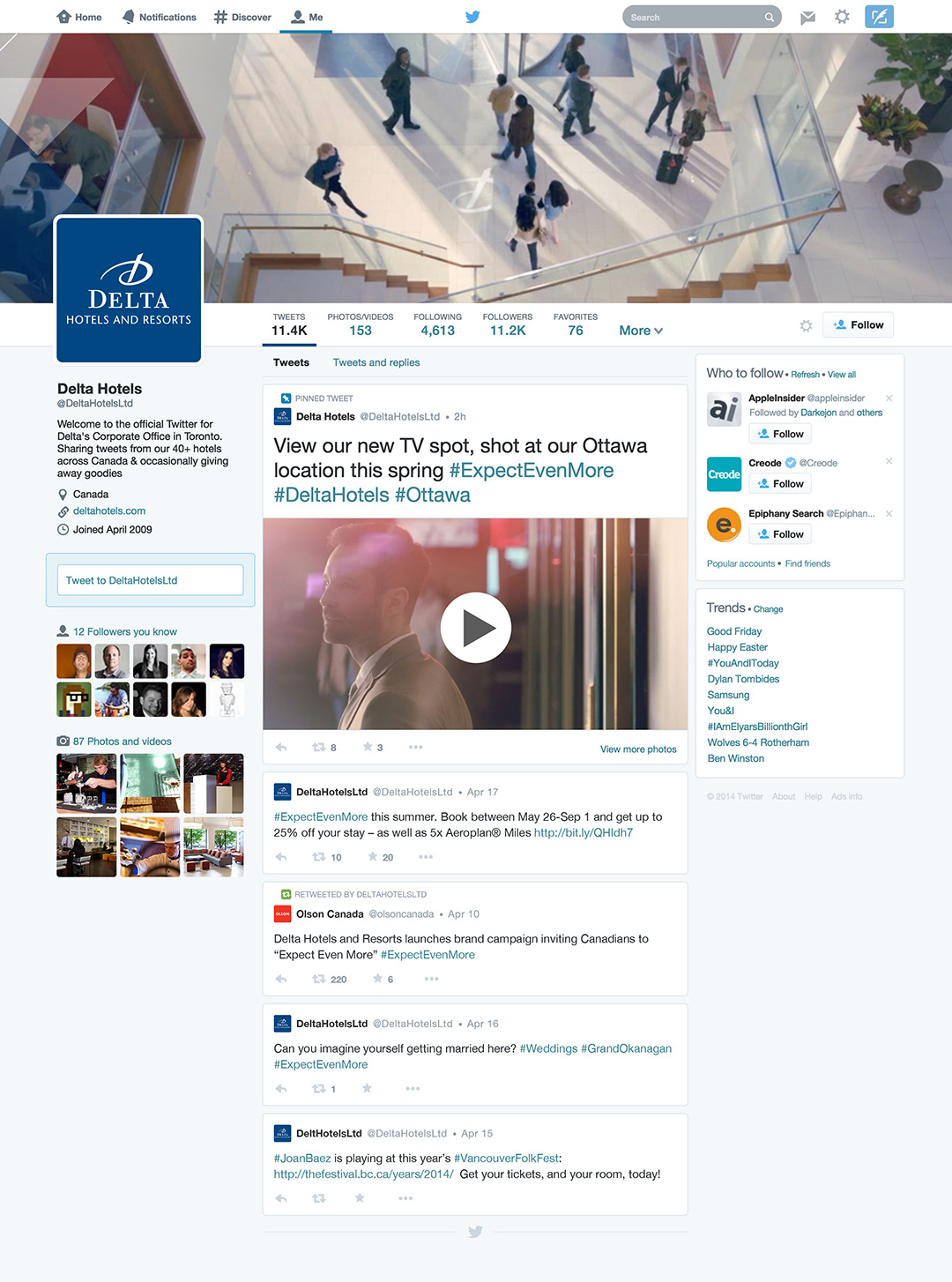This screenshot has width=952, height=1282.
Task: Reply to the JoanBaez tweet
Action: coord(281,1198)
